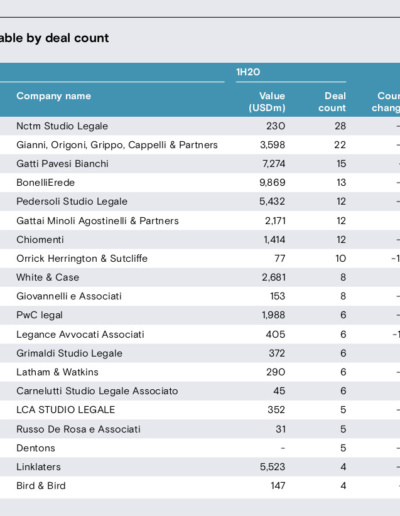
Task: Click value 230 for Nctm Studio Legale
Action: (x=276, y=126)
